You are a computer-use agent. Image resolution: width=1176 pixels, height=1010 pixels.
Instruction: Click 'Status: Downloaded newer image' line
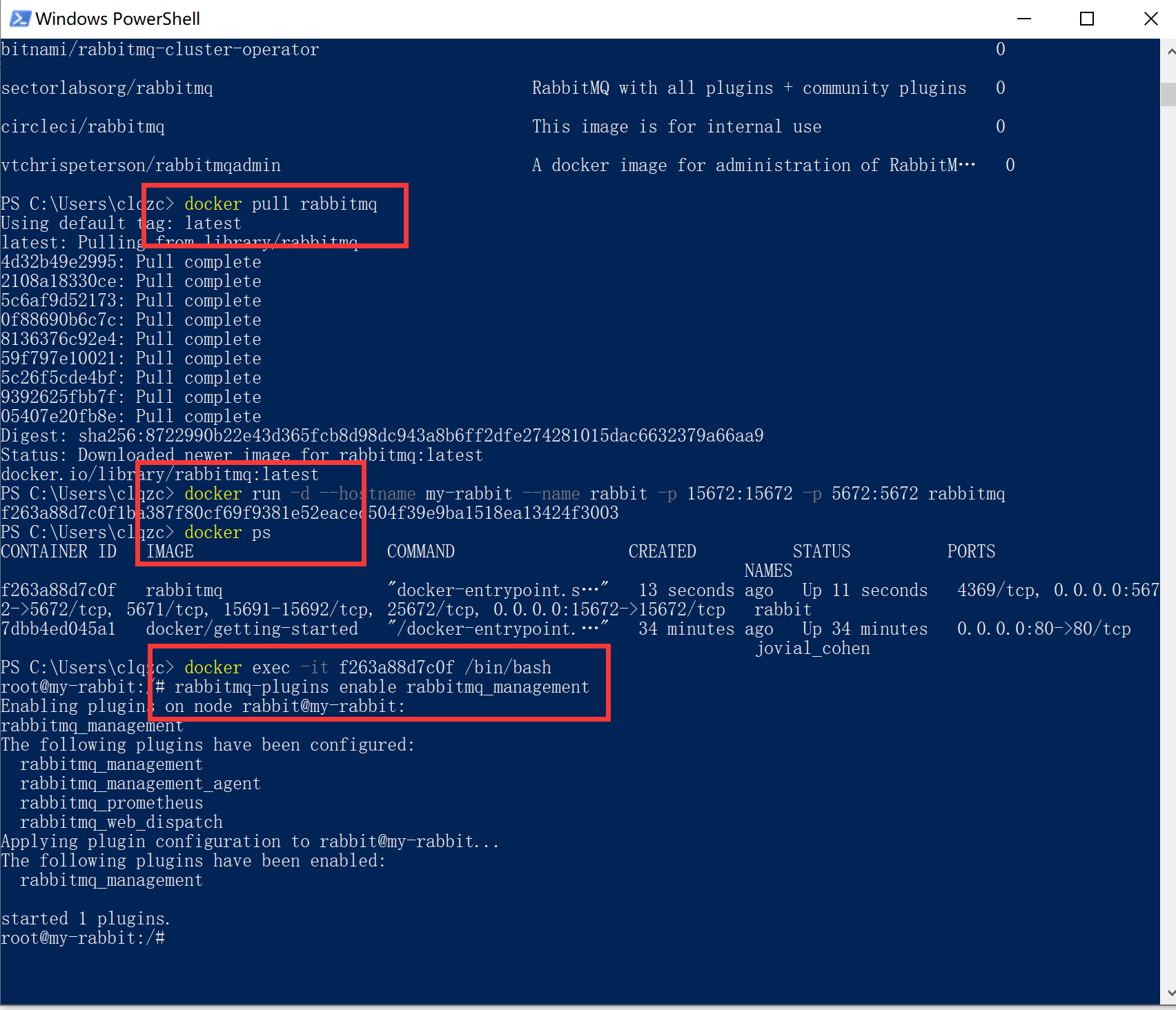[242, 455]
